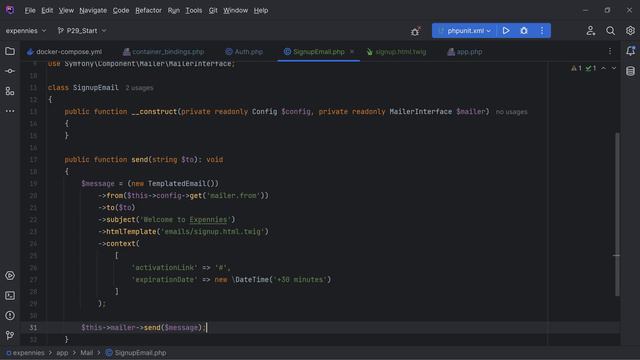Open the editor tabs options menu
The image size is (640, 360).
coord(610,51)
